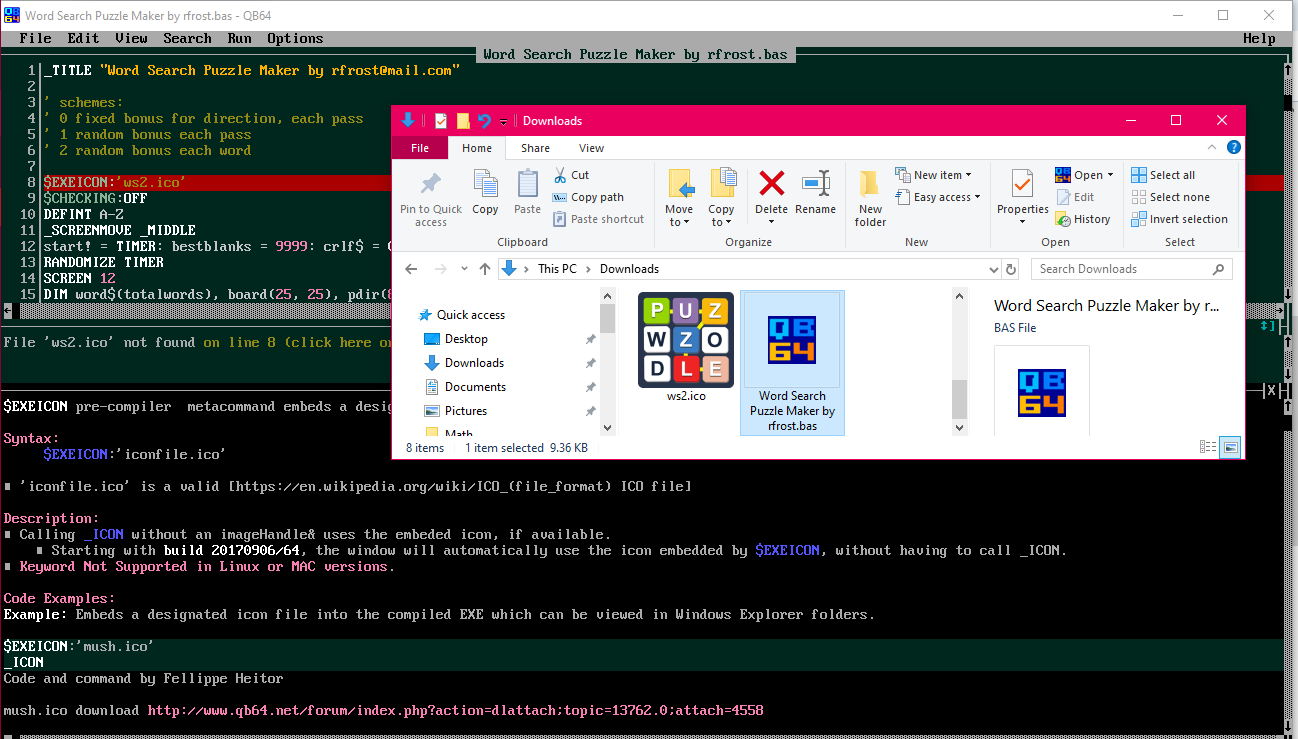This screenshot has height=739, width=1298.
Task: Click $EXEICON link in help description
Action: (787, 550)
